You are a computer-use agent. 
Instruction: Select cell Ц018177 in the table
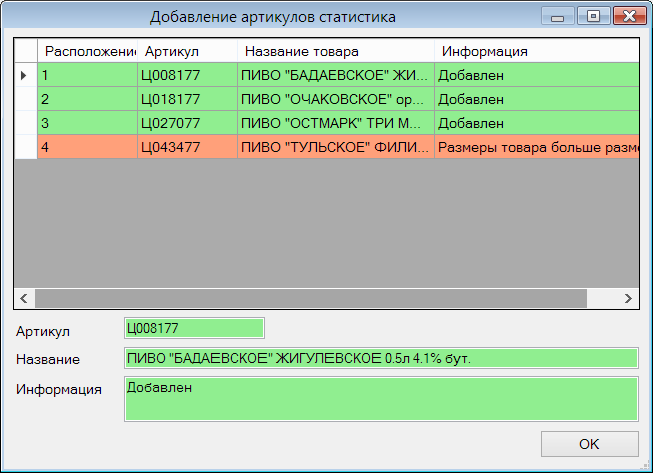[187, 99]
